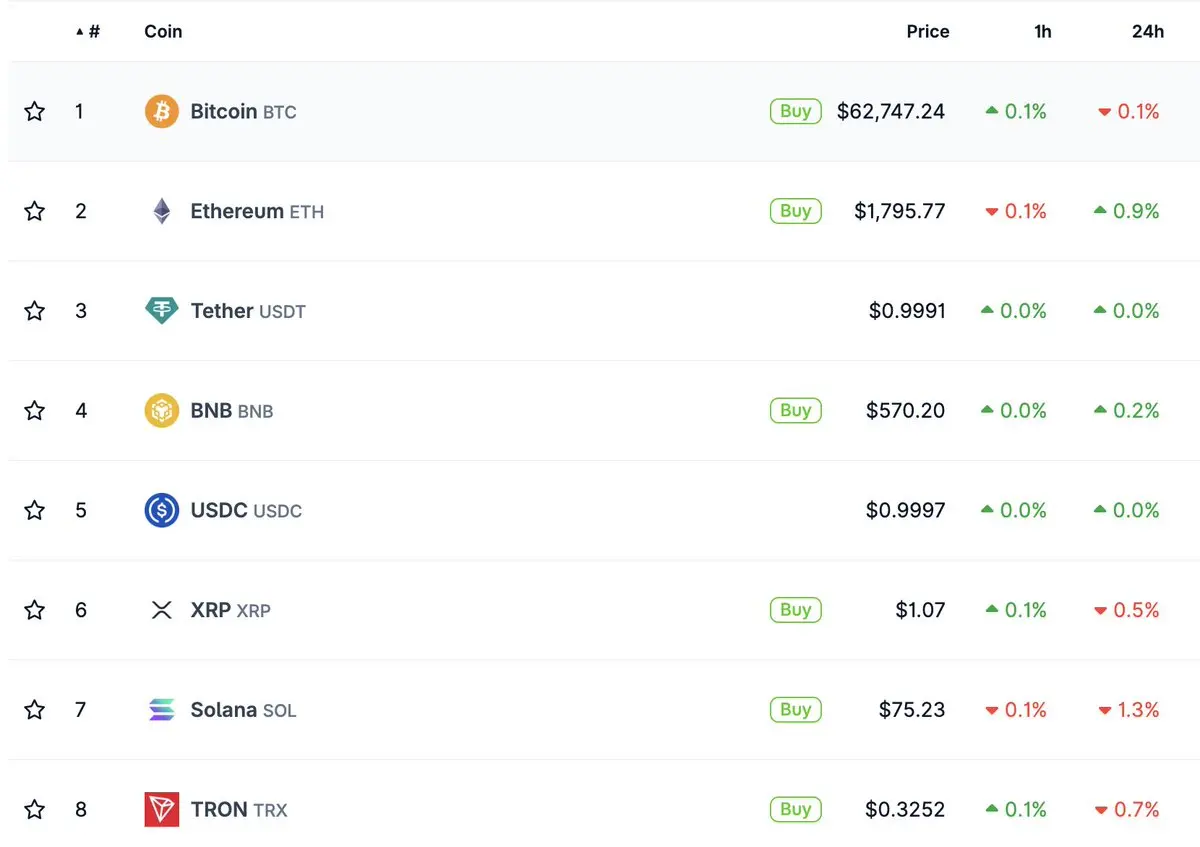
Task: Click the Buy button for XRP
Action: (796, 610)
